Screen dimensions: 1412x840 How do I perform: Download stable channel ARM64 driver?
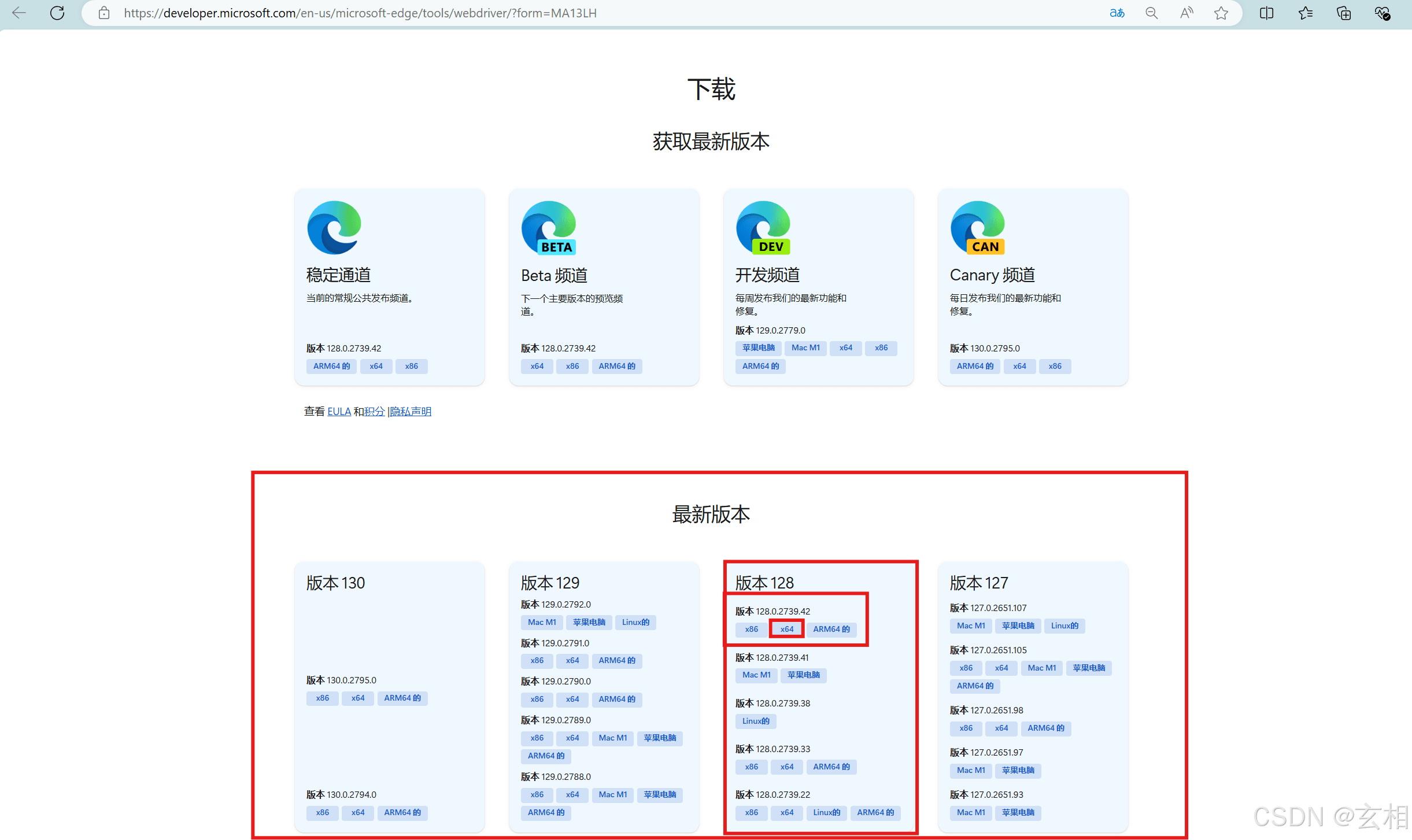click(x=331, y=366)
